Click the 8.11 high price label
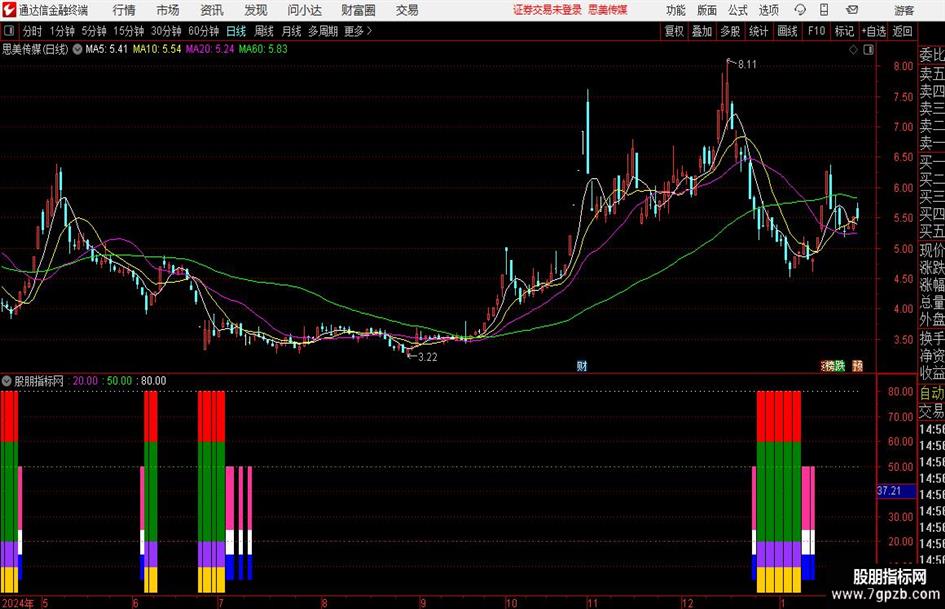The width and height of the screenshot is (945, 609). [747, 65]
